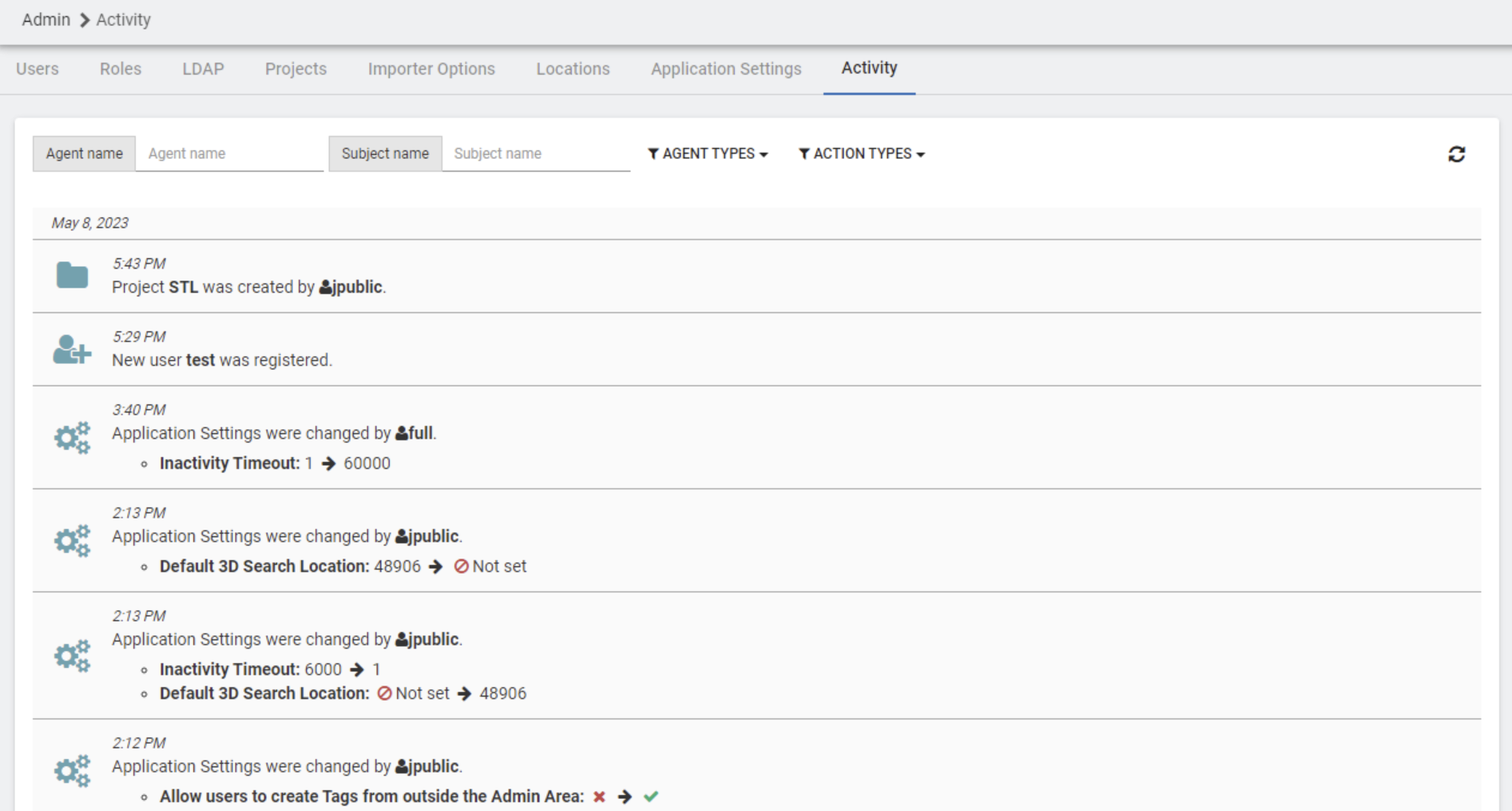Click the new user registered icon
Screen dimensions: 1512x811
click(x=72, y=349)
